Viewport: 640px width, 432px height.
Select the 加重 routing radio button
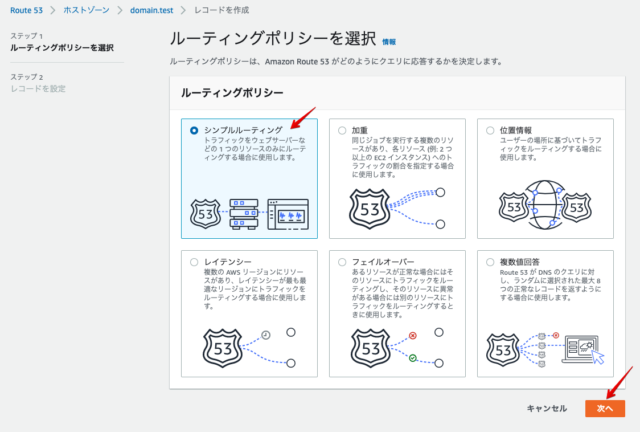tap(342, 130)
